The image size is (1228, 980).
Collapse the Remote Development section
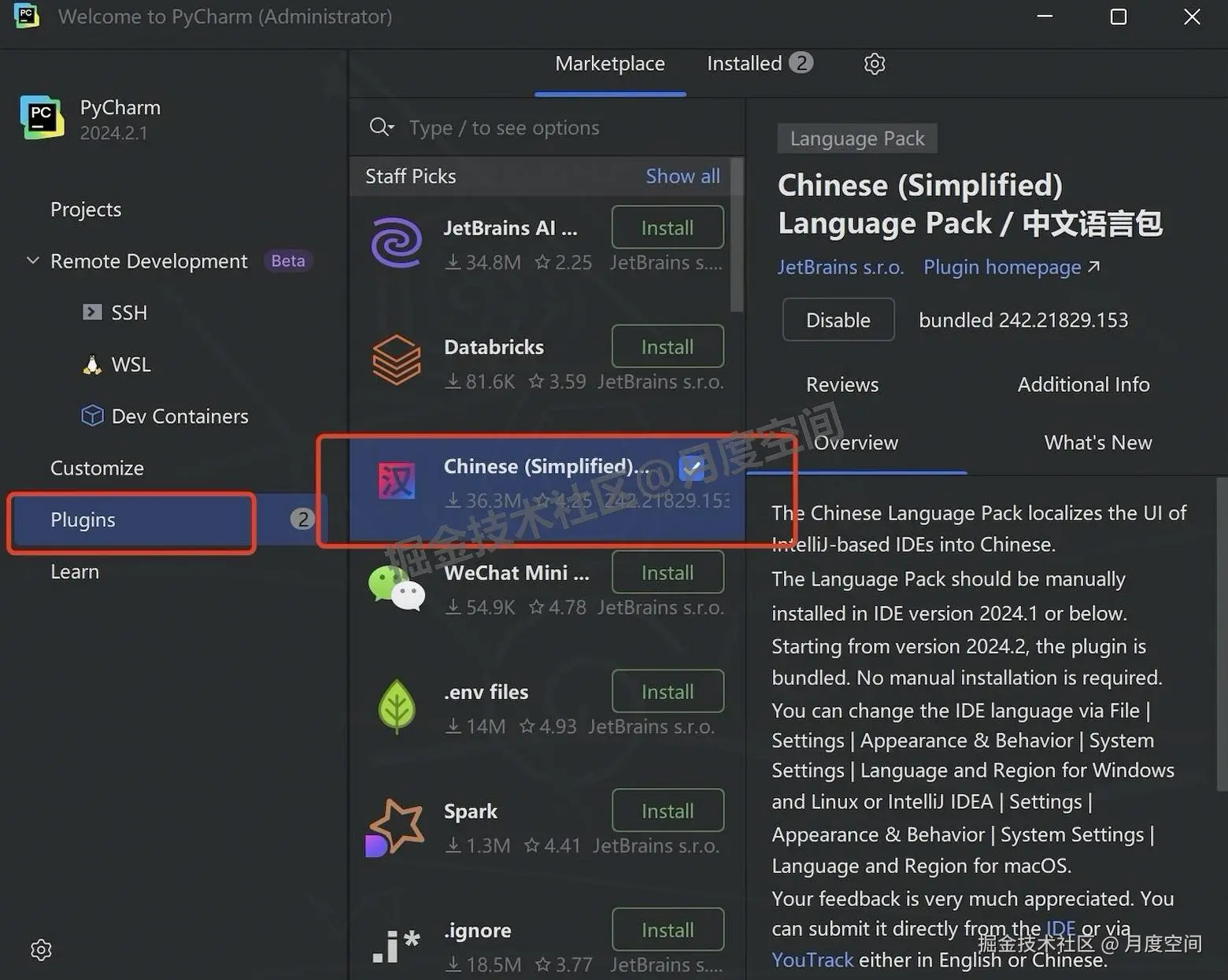[32, 260]
